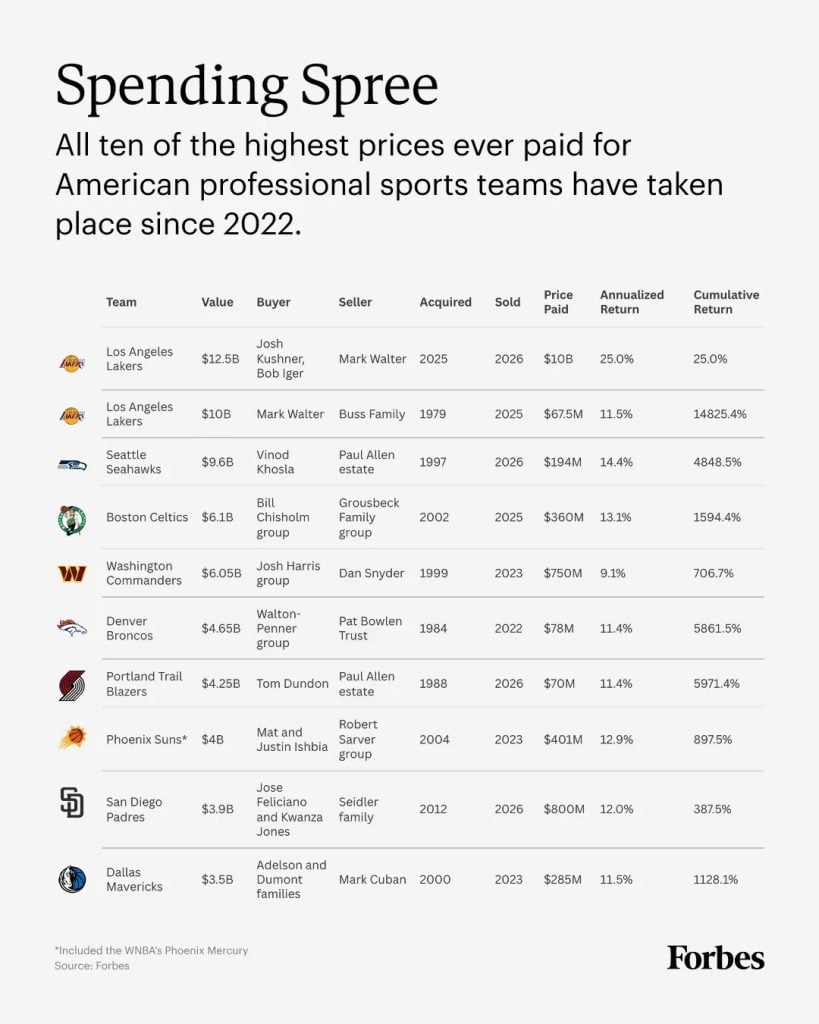The image size is (819, 1024).
Task: Click the Boston Celtics logo
Action: coord(72,520)
